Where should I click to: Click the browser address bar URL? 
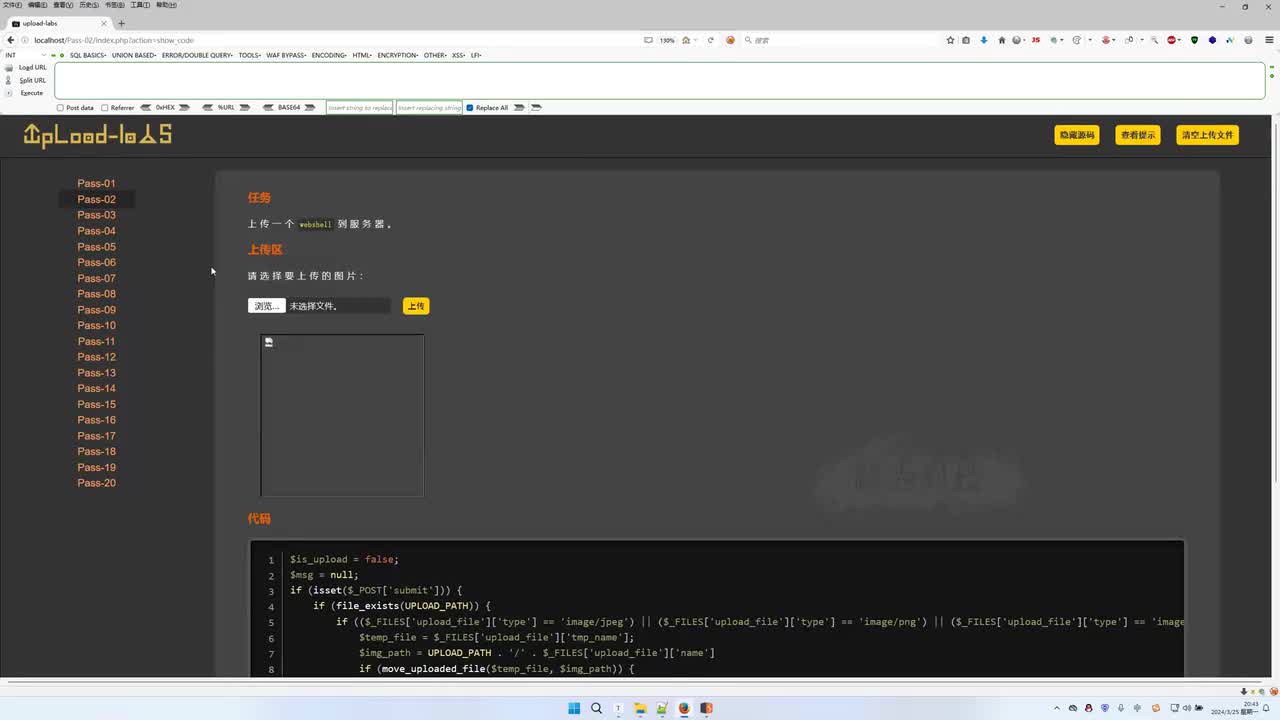click(115, 40)
